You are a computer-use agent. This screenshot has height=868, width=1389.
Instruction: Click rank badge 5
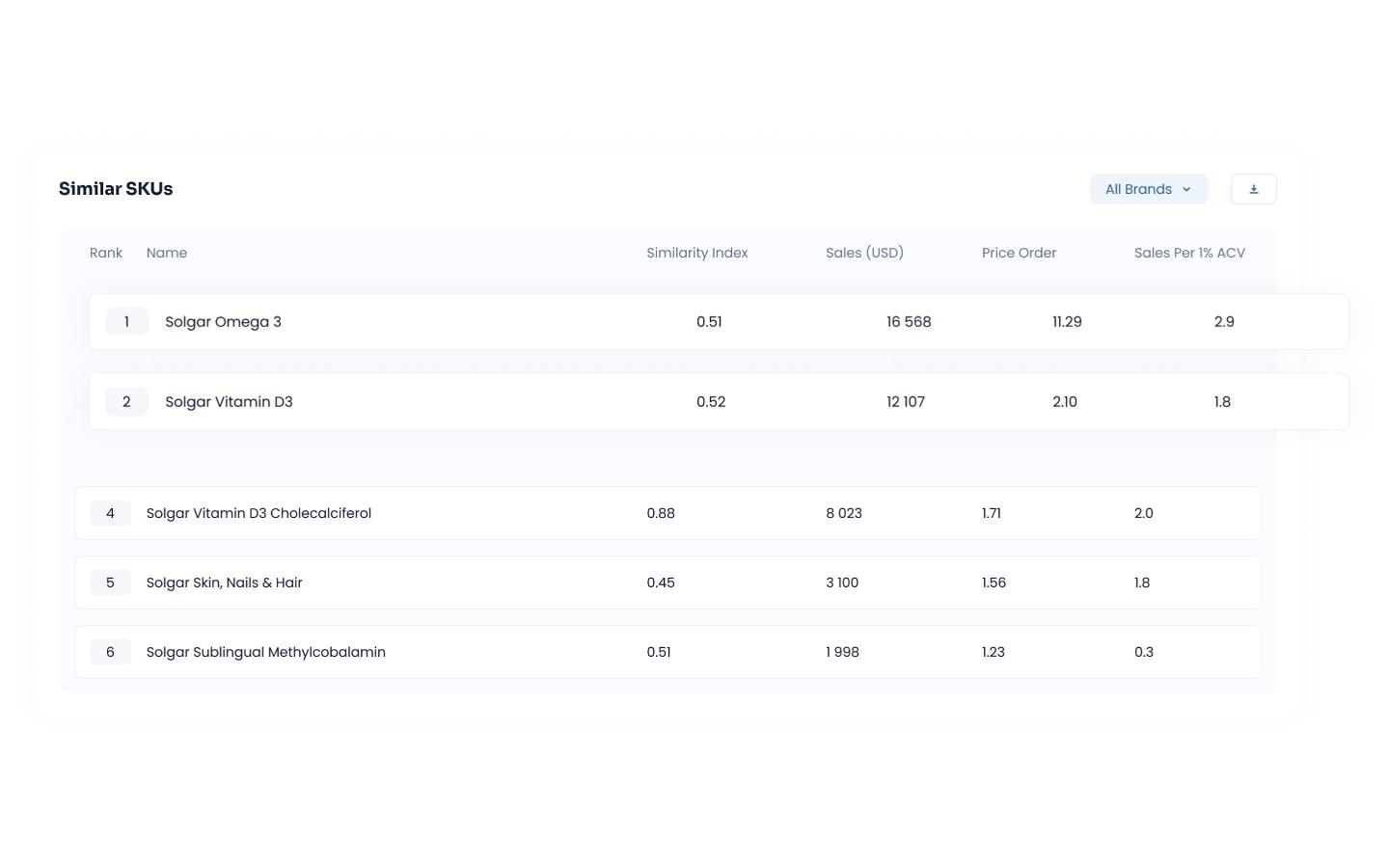point(110,583)
